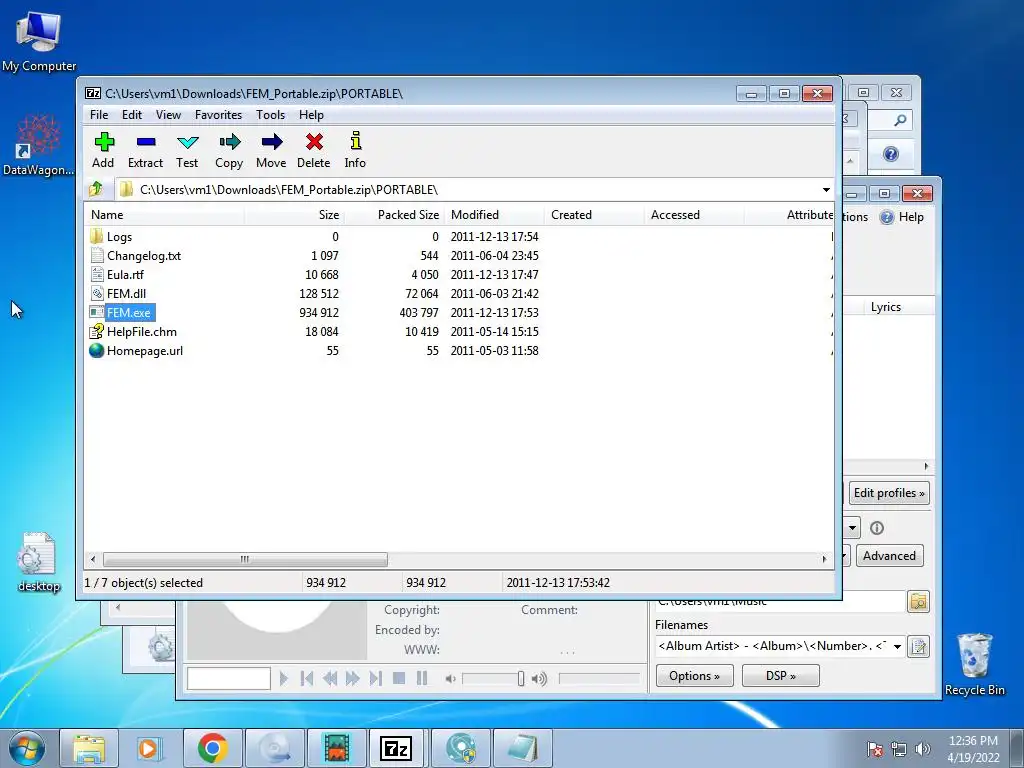Image resolution: width=1024 pixels, height=768 pixels.
Task: Click previous track button
Action: click(306, 679)
